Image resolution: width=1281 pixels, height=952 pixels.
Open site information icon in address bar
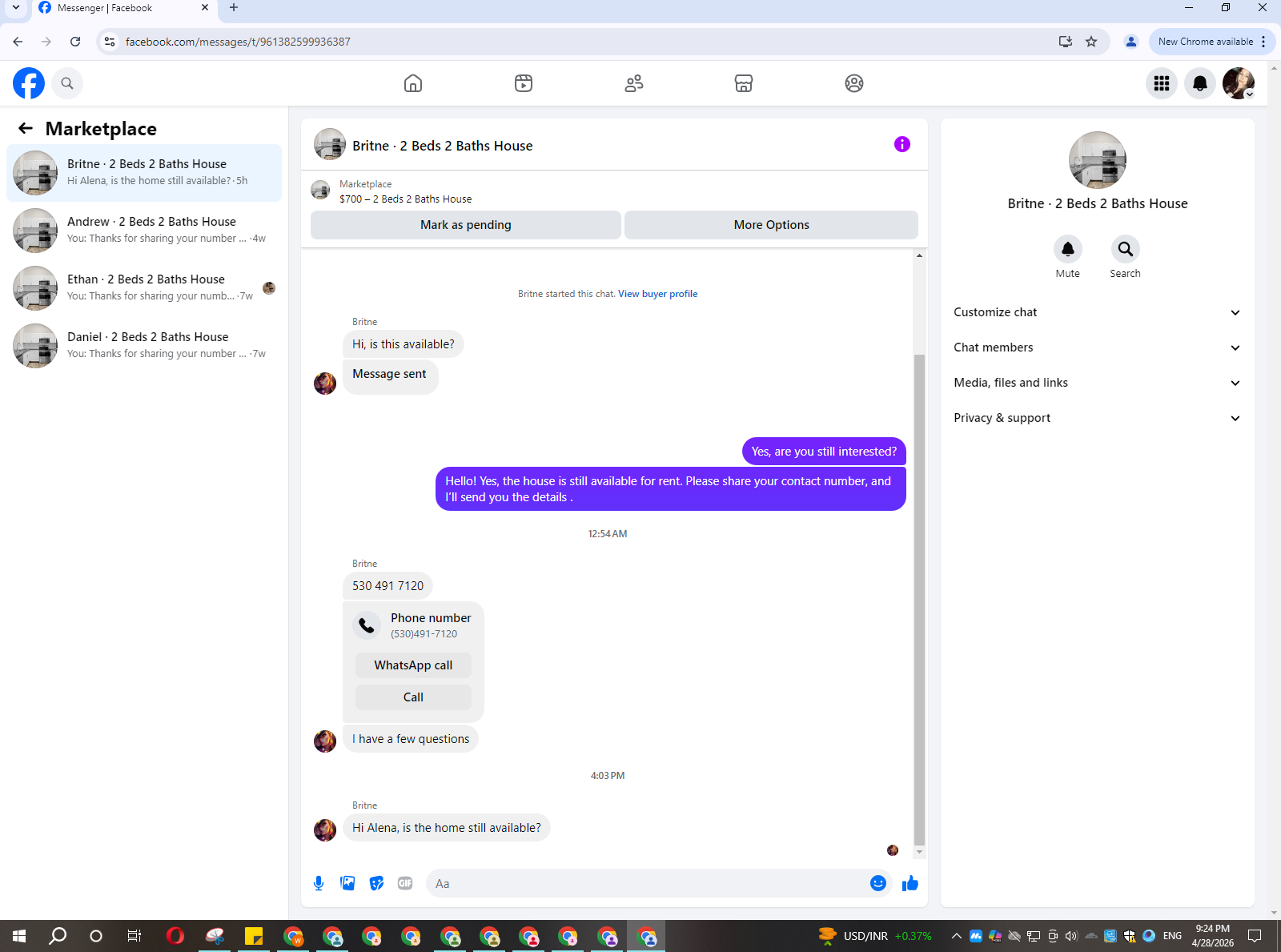[x=110, y=42]
